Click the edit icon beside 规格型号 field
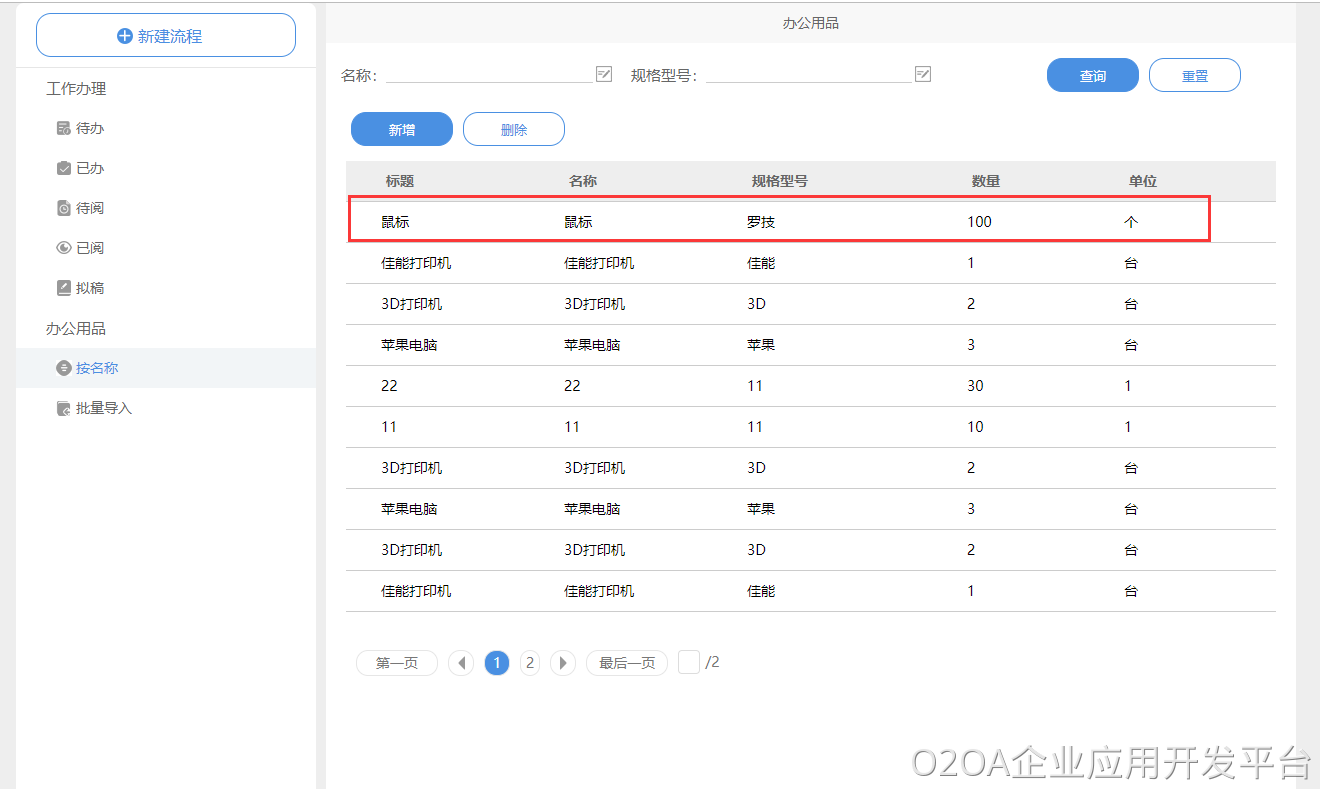Viewport: 1320px width, 789px height. pos(923,74)
